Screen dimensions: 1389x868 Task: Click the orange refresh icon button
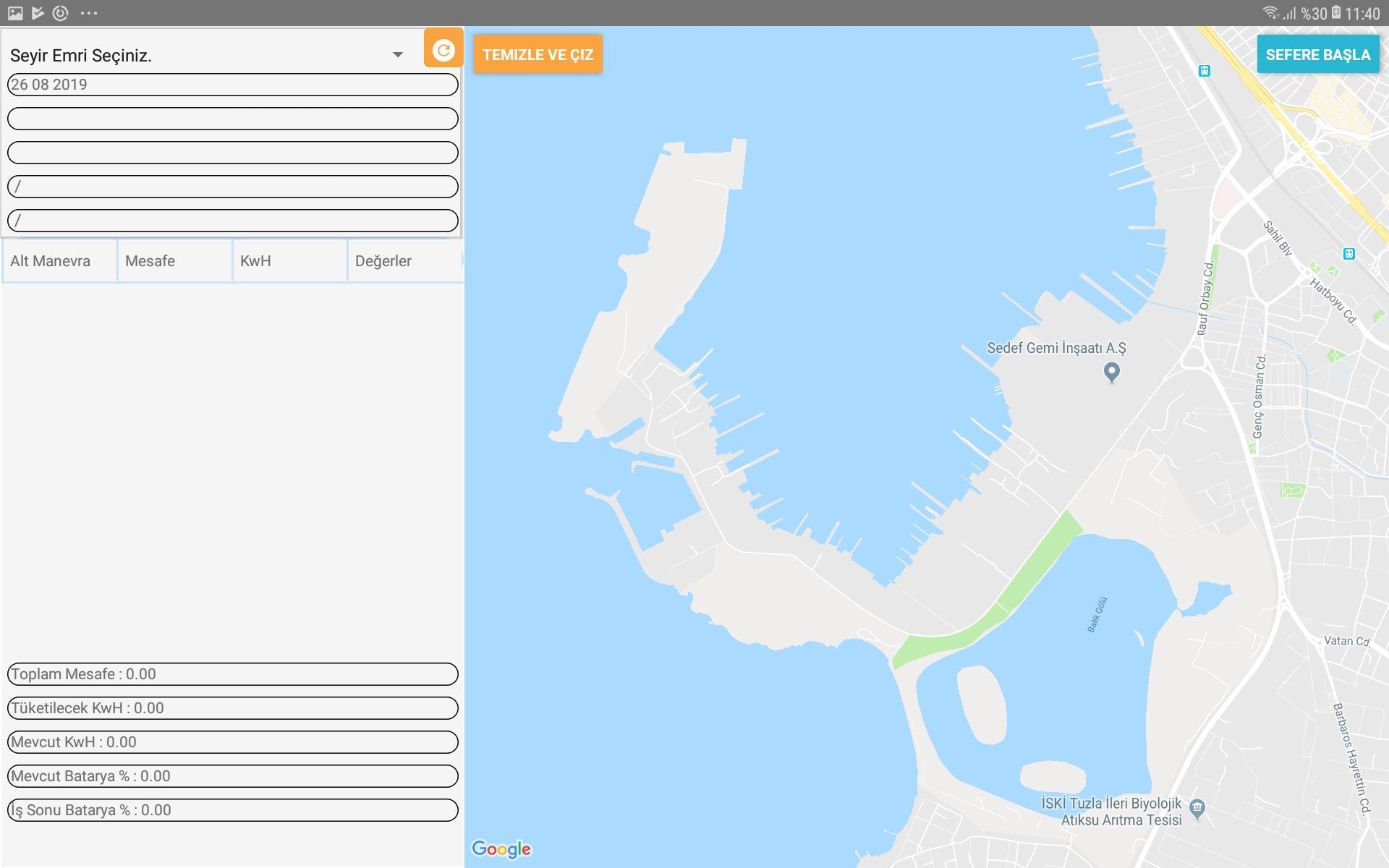click(443, 48)
